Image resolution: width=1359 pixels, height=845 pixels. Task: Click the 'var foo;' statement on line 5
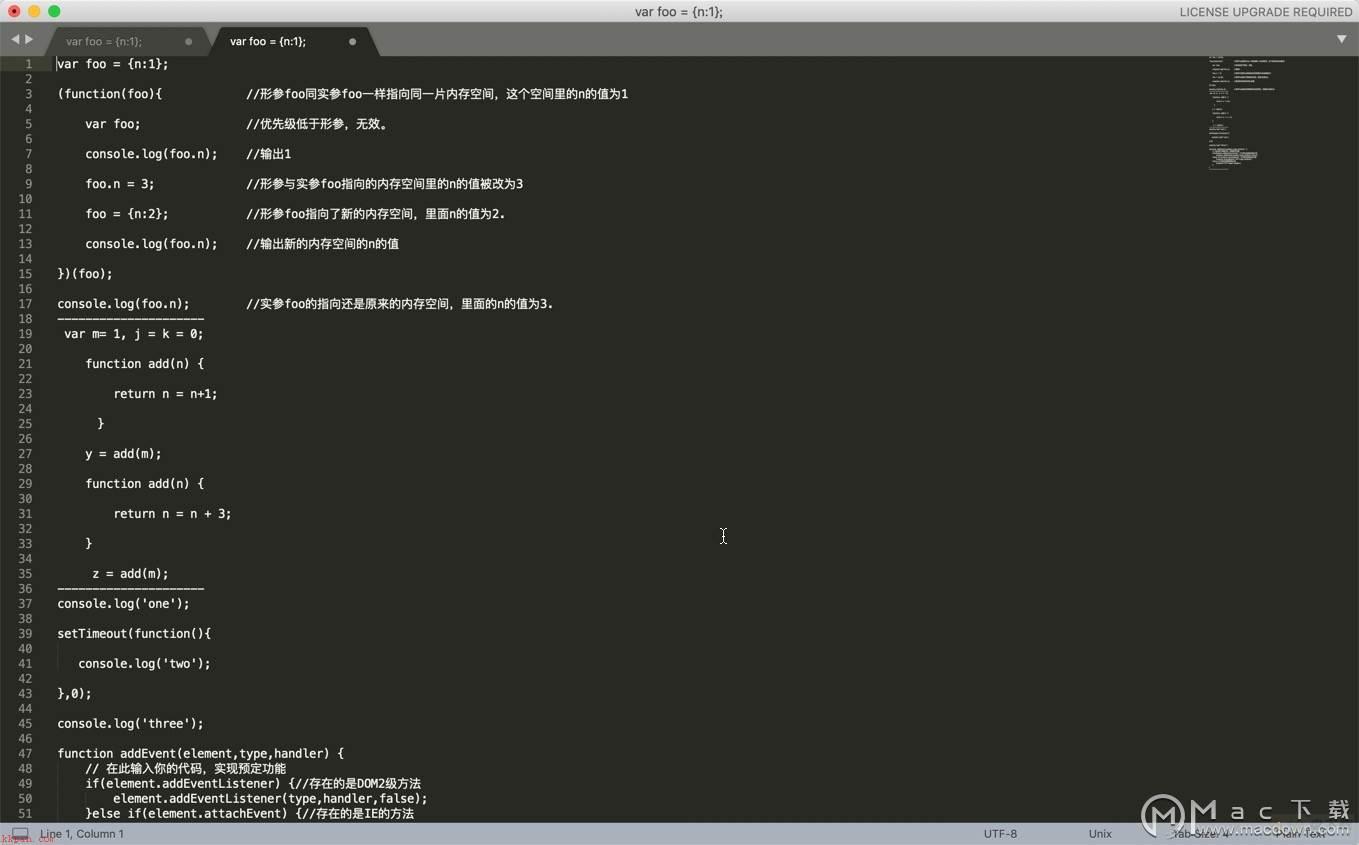pos(113,124)
